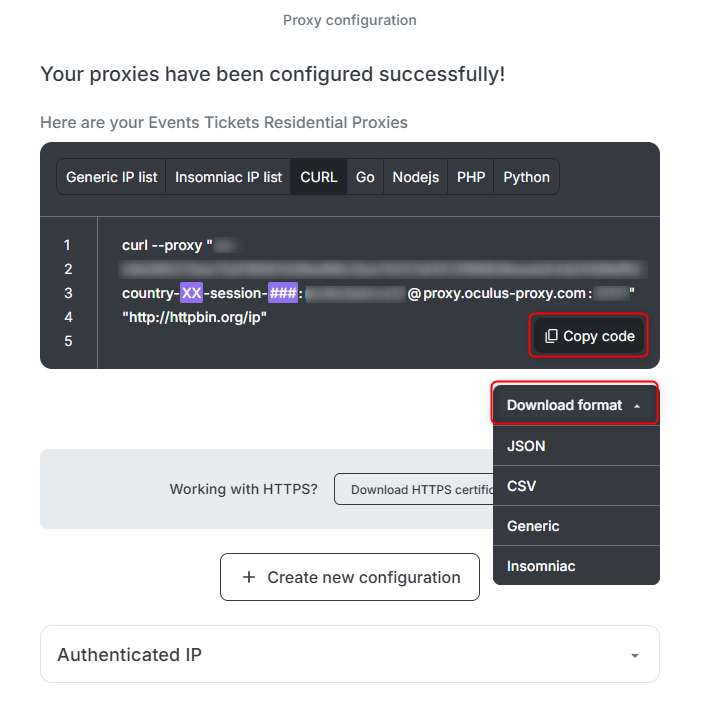The width and height of the screenshot is (702, 717).
Task: Switch to the Nodejs tab
Action: point(415,177)
